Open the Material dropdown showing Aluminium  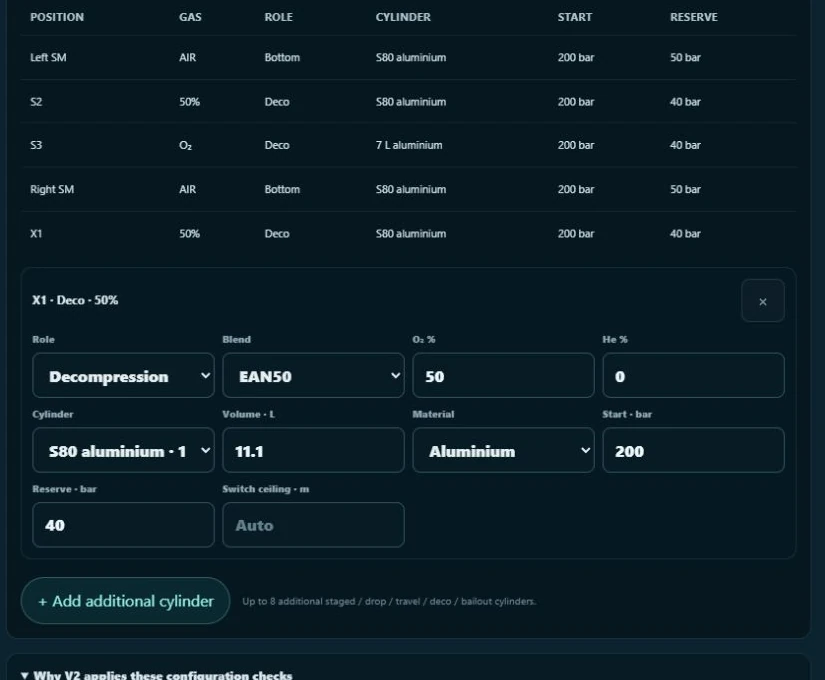click(504, 451)
